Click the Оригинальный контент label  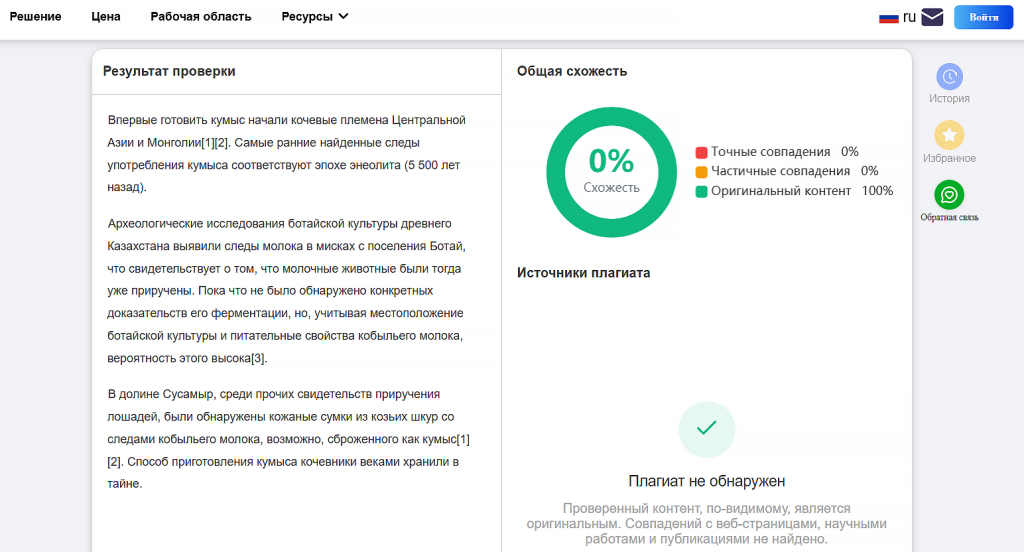tap(781, 191)
